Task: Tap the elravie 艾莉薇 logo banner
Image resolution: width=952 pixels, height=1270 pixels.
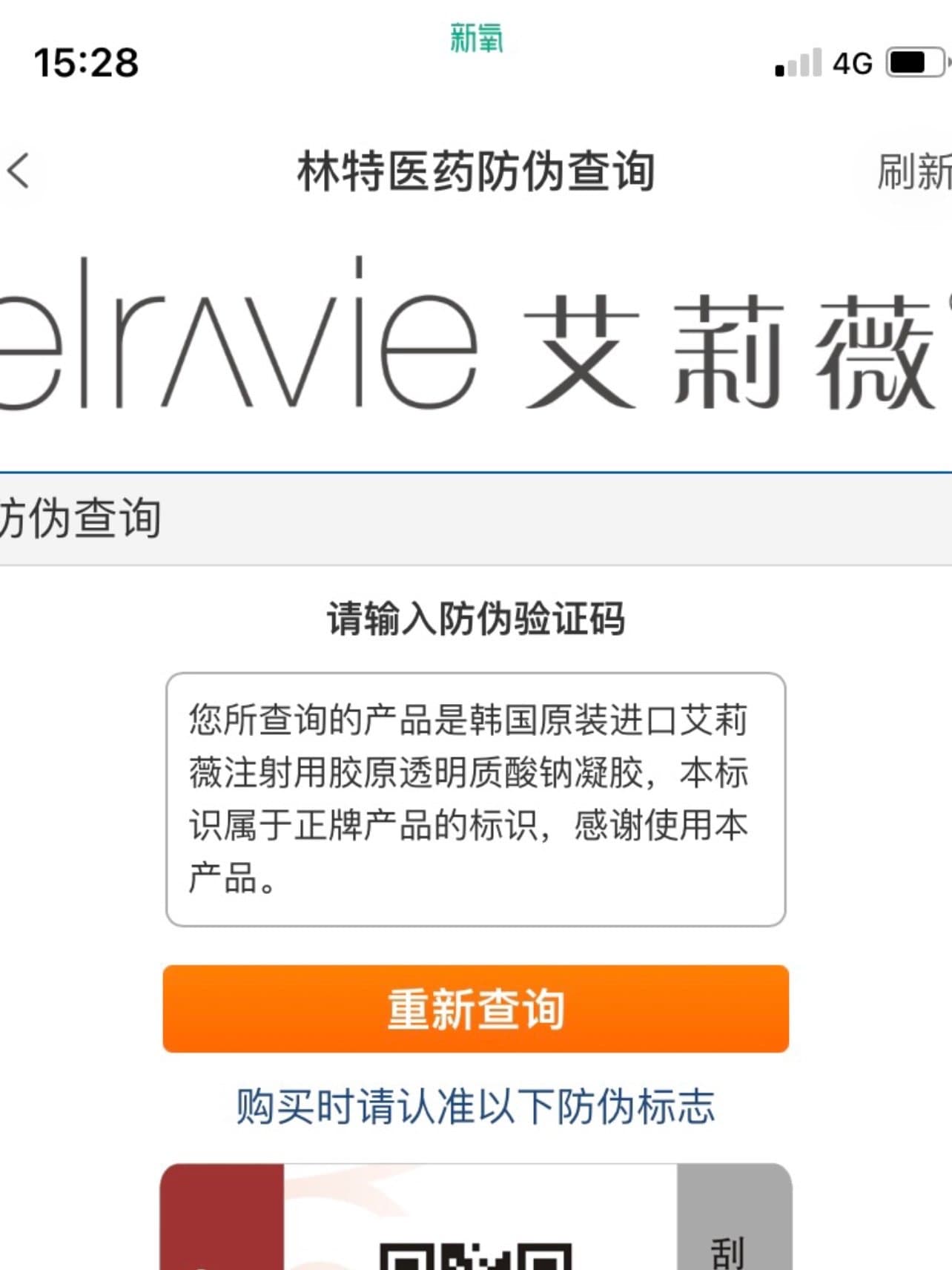Action: [x=475, y=334]
